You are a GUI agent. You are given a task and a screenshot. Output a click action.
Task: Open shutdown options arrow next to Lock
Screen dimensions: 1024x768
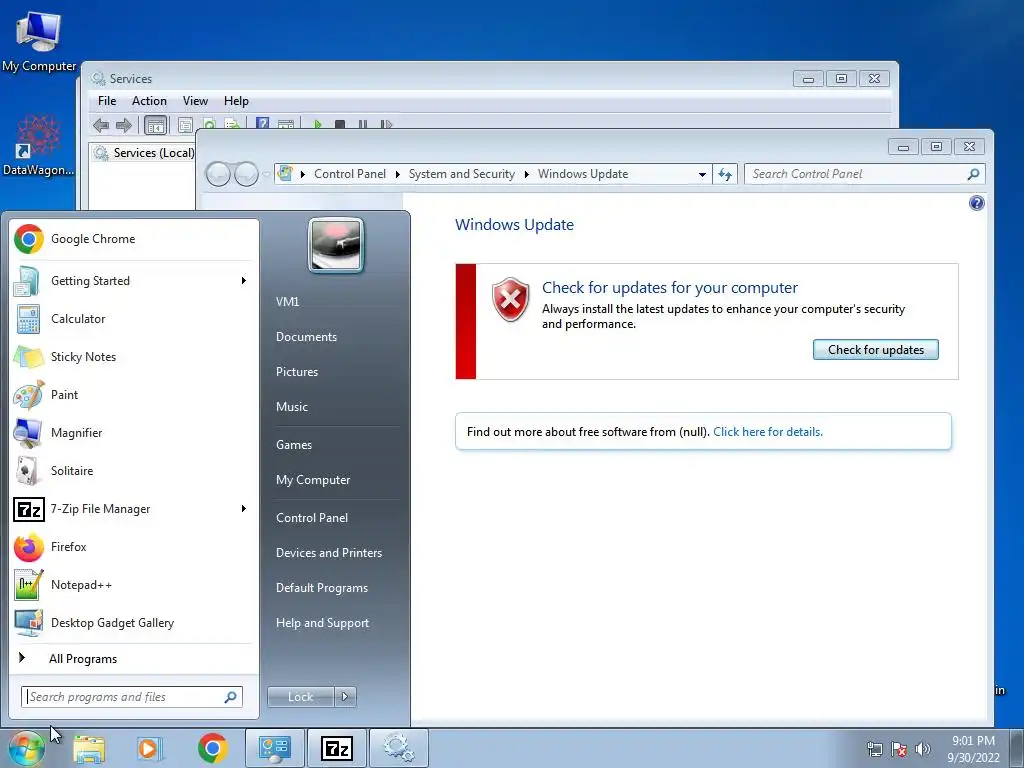click(345, 697)
